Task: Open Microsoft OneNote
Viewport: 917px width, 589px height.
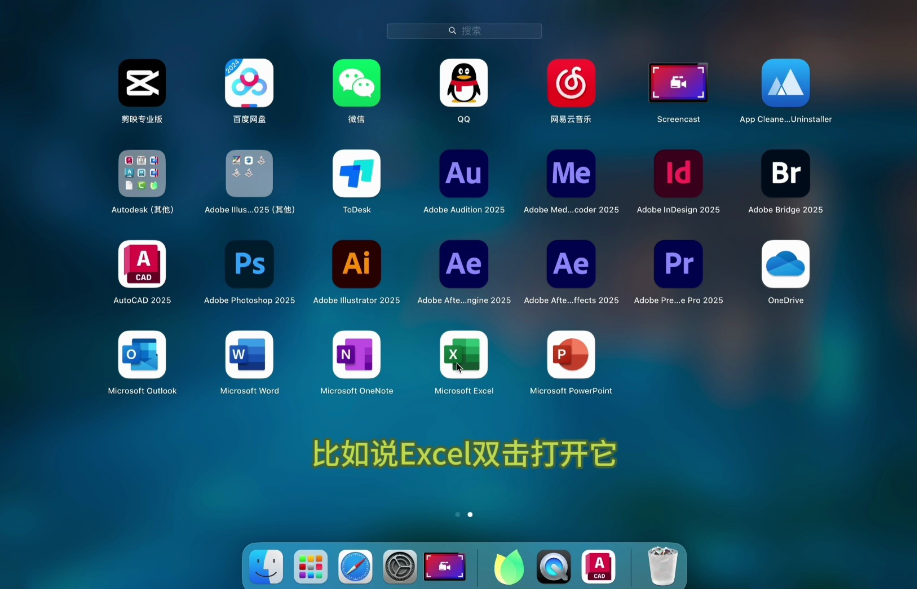Action: [x=357, y=355]
